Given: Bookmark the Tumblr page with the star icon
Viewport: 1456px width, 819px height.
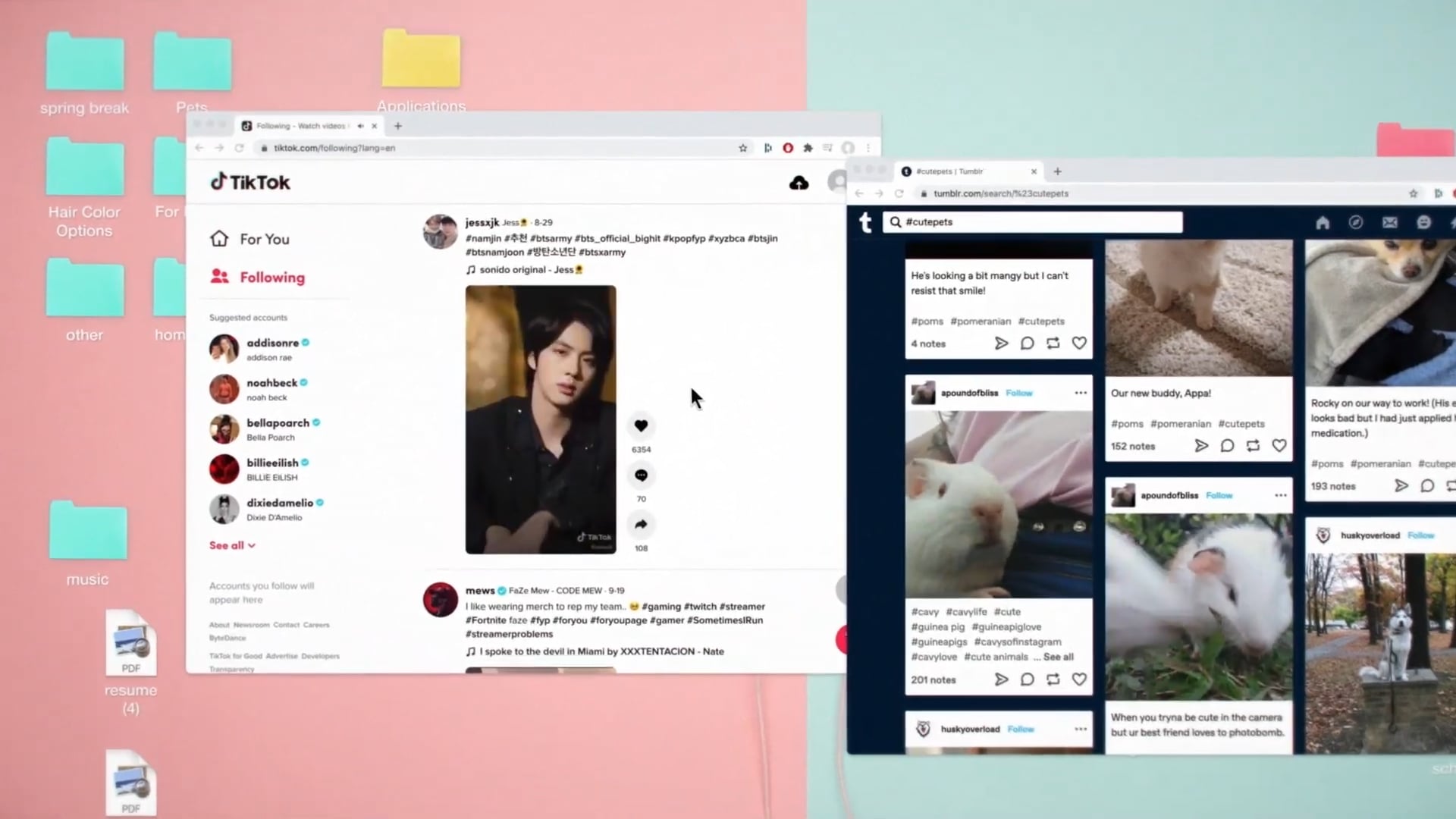Looking at the screenshot, I should pyautogui.click(x=1414, y=193).
